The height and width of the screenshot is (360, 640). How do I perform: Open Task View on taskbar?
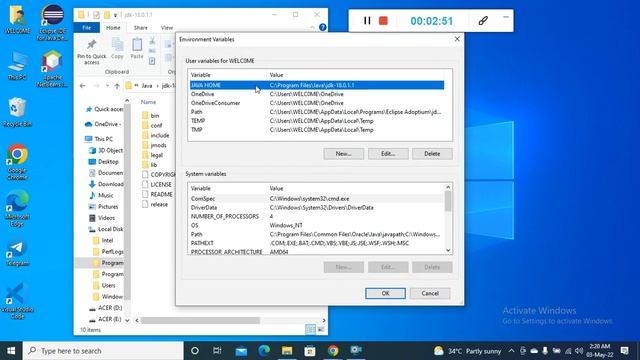click(x=217, y=351)
